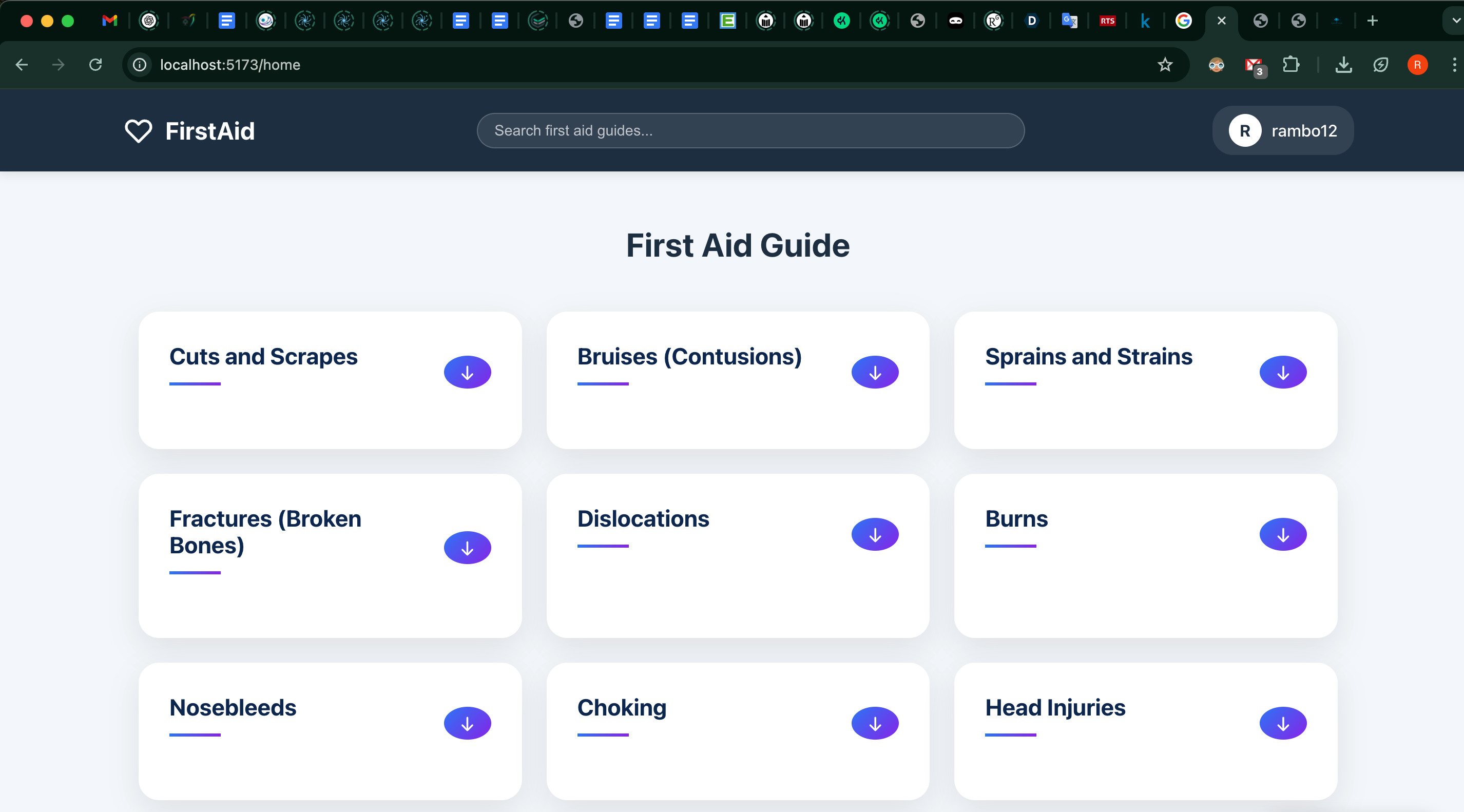1464x812 pixels.
Task: Click the Gmail tab icon
Action: [x=109, y=21]
